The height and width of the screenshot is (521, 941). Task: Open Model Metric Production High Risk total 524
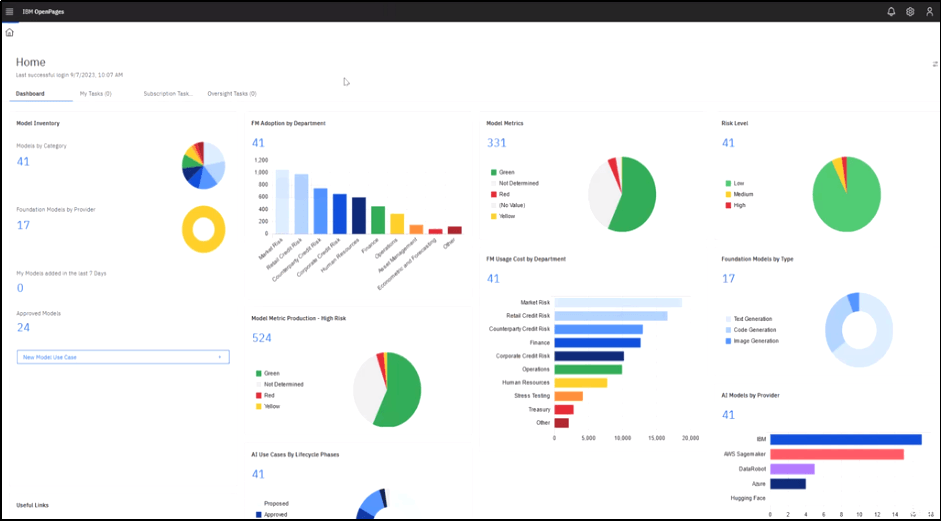[262, 338]
